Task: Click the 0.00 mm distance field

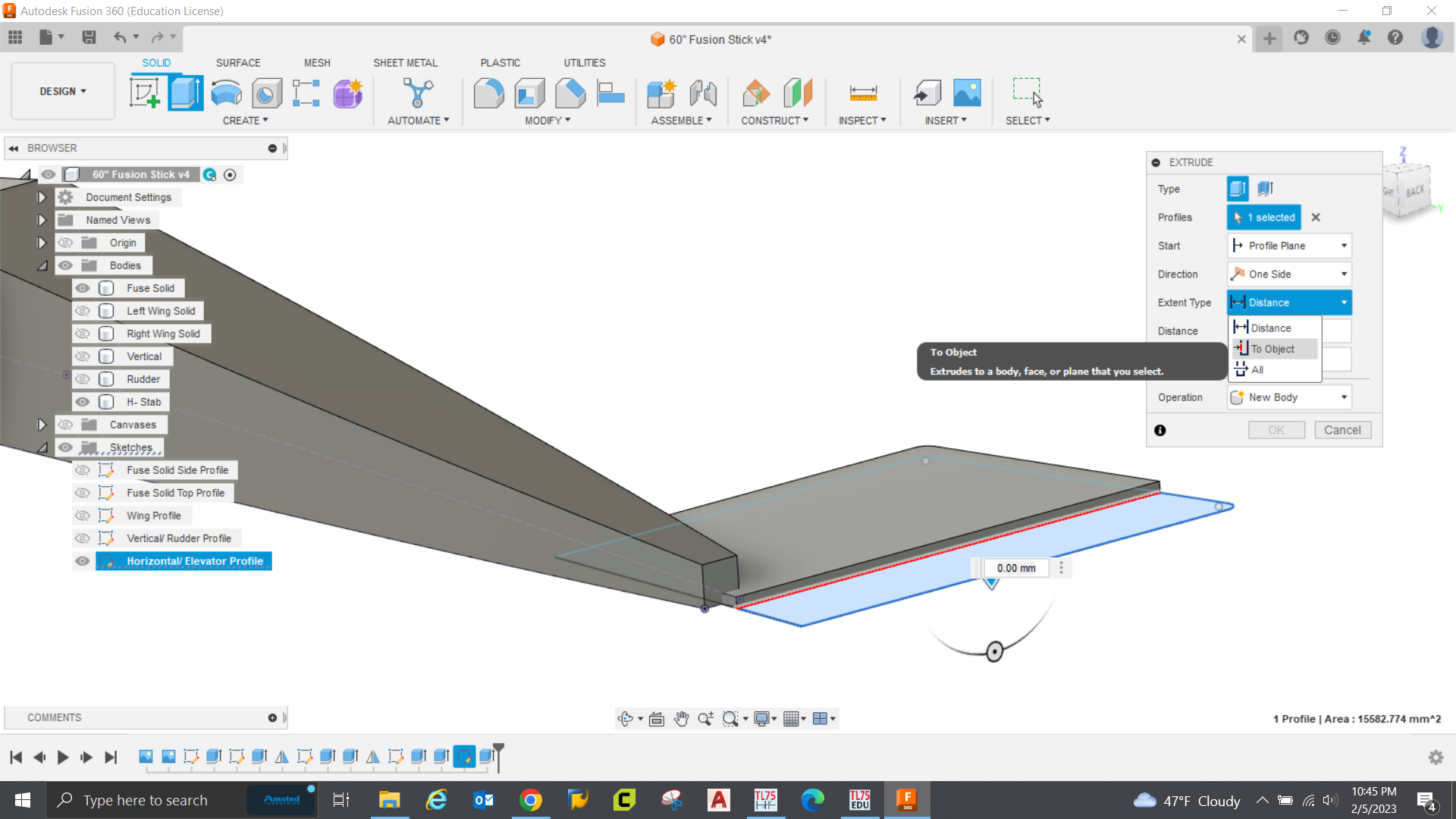Action: (x=1016, y=568)
